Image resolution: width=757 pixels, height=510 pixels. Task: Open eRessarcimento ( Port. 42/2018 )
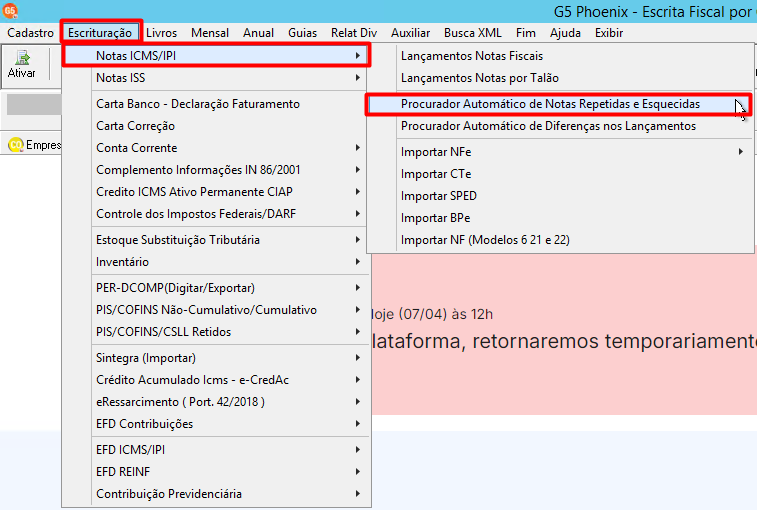216,402
